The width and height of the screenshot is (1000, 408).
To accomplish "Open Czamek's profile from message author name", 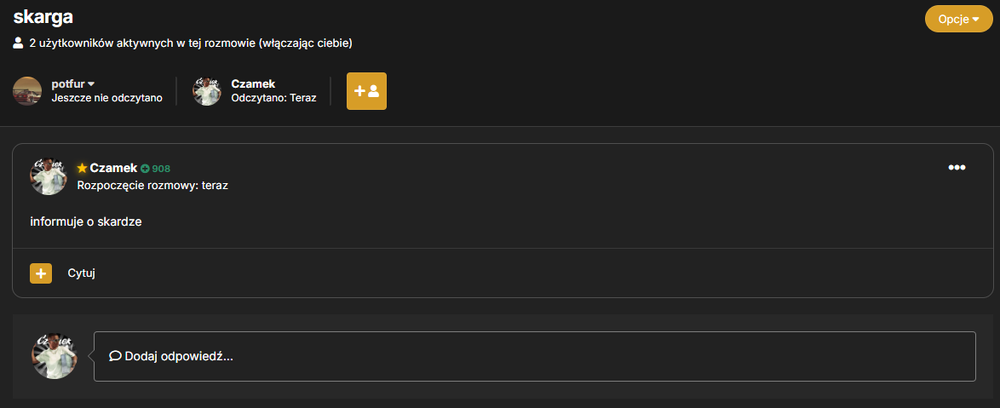I will point(114,168).
